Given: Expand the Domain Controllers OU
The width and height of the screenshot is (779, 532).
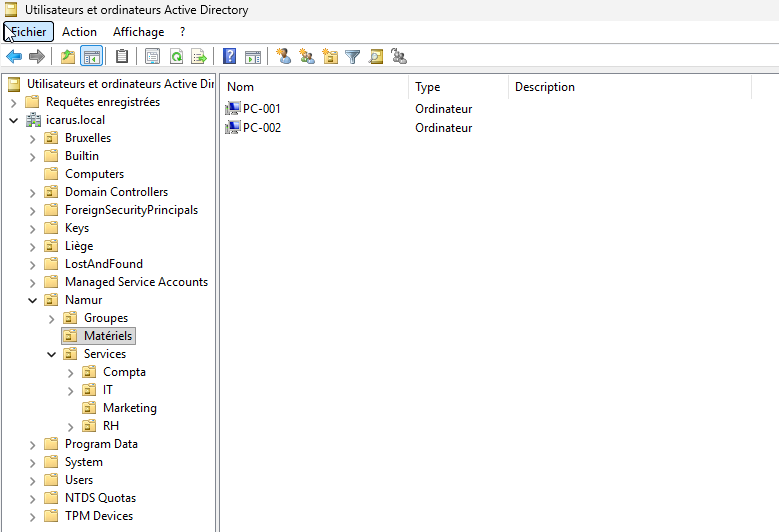Looking at the screenshot, I should [33, 193].
